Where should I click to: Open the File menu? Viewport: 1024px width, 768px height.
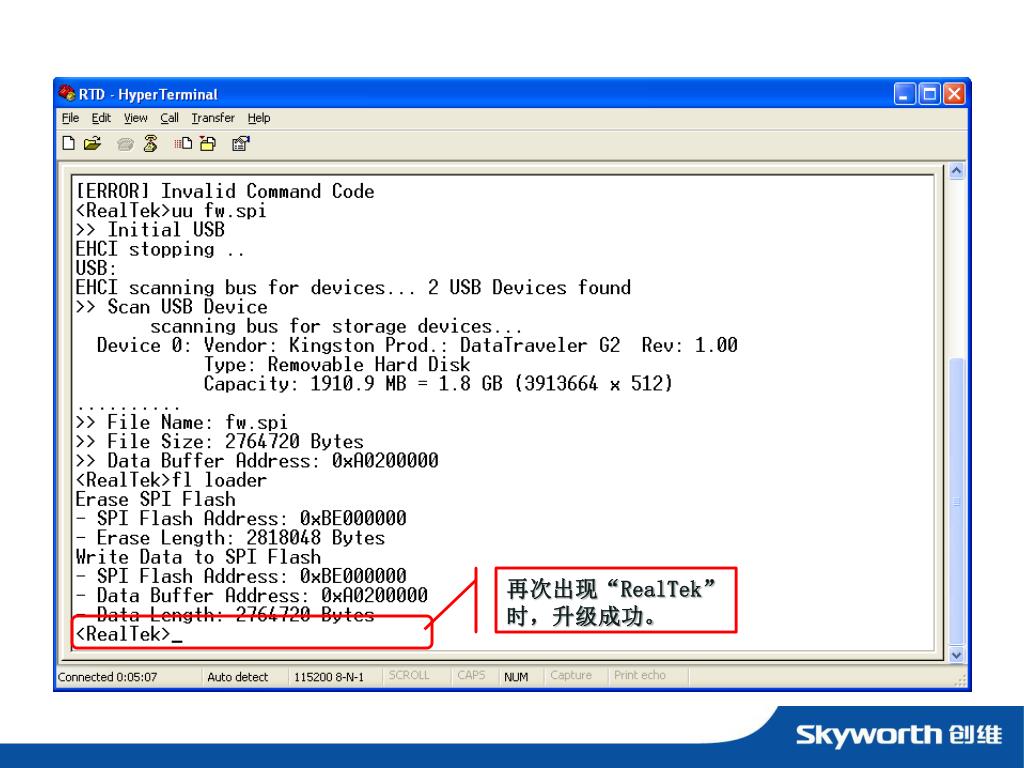pyautogui.click(x=71, y=118)
